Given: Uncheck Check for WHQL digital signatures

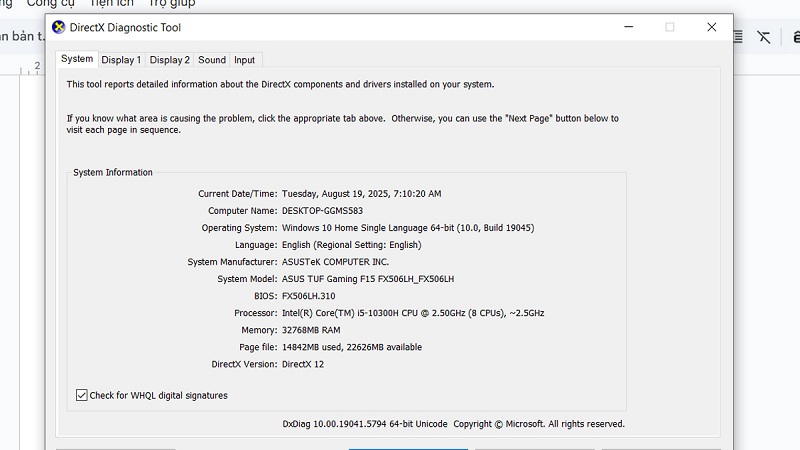Looking at the screenshot, I should [x=82, y=395].
